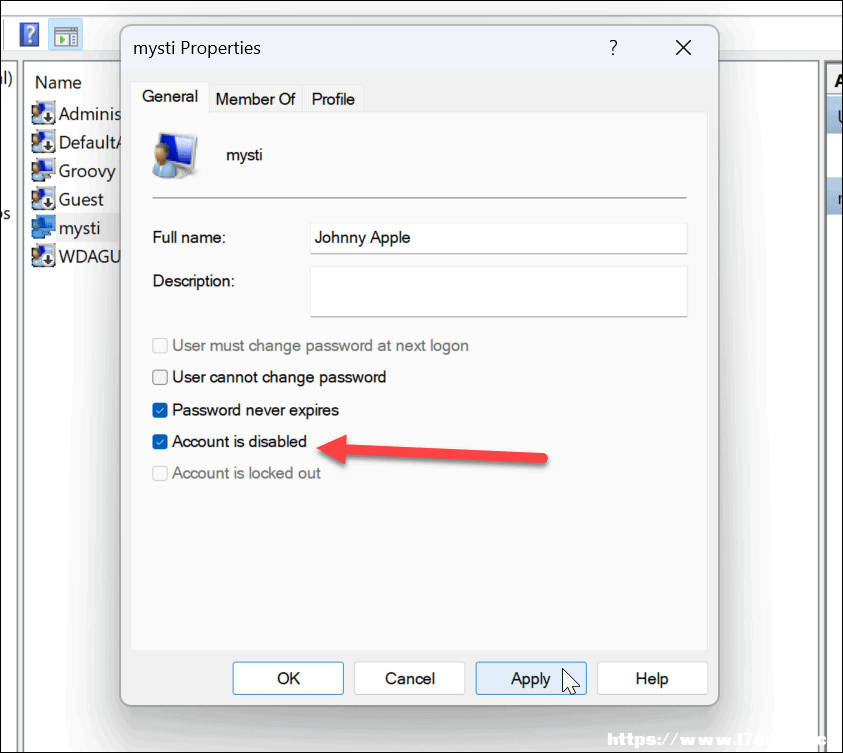
Task: Click the OK button
Action: pyautogui.click(x=288, y=678)
